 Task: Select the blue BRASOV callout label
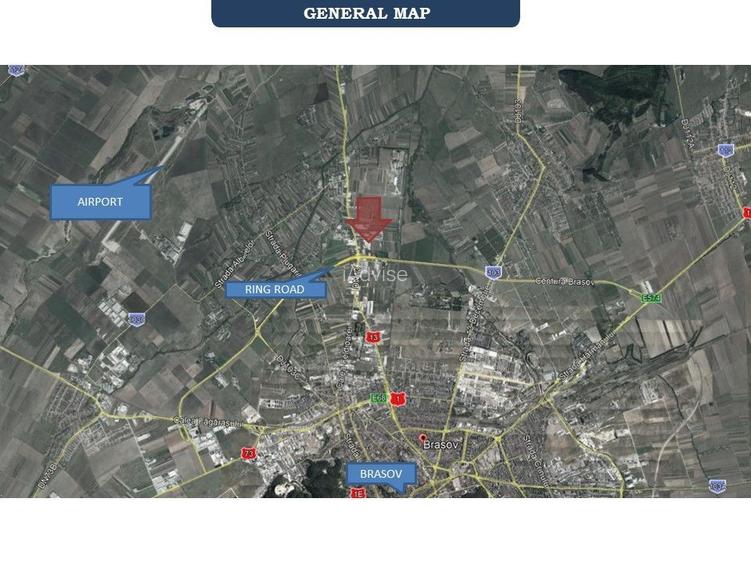point(380,476)
